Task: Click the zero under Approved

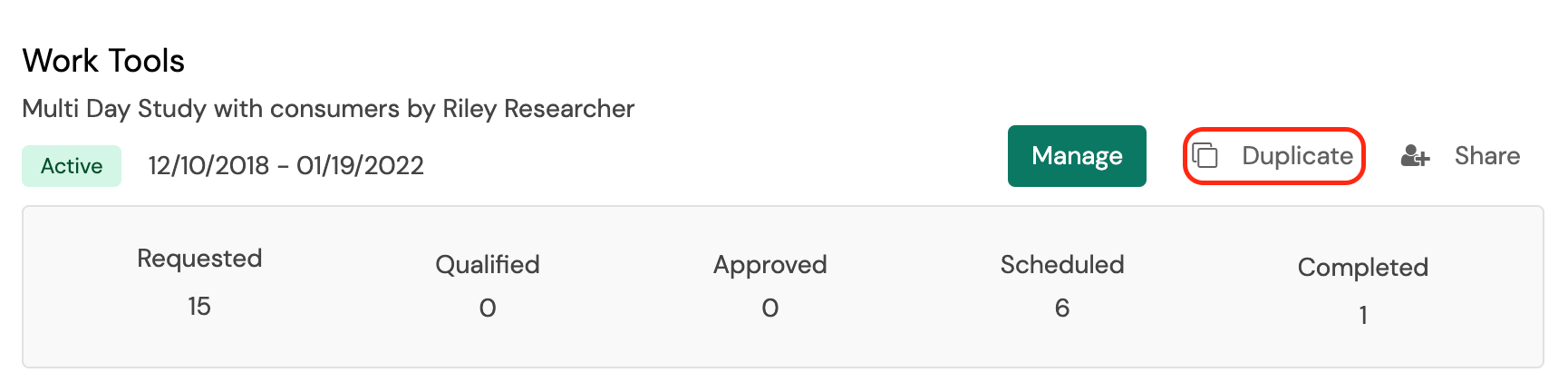Action: [769, 309]
